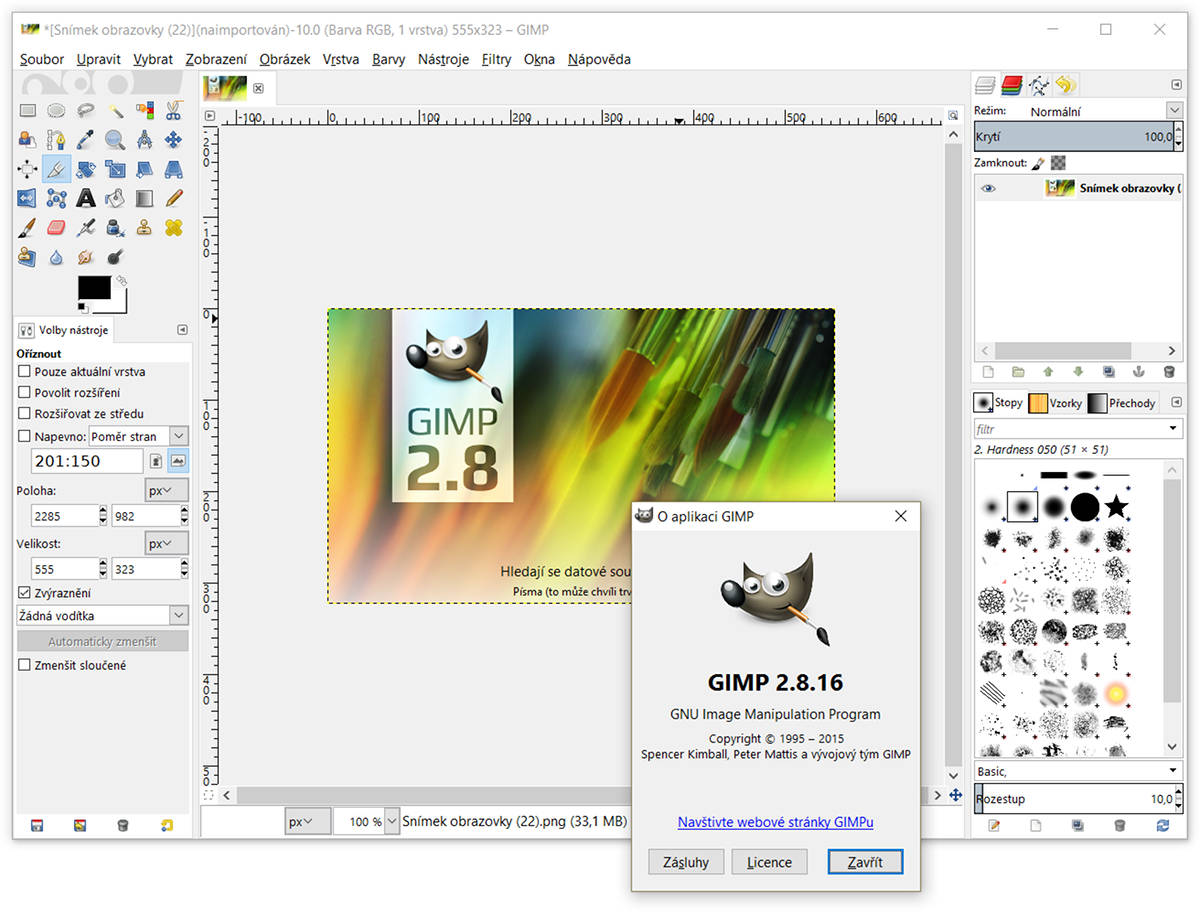This screenshot has height=912, width=1200.
Task: Click the Rozestup spacing slider
Action: [x=1073, y=799]
